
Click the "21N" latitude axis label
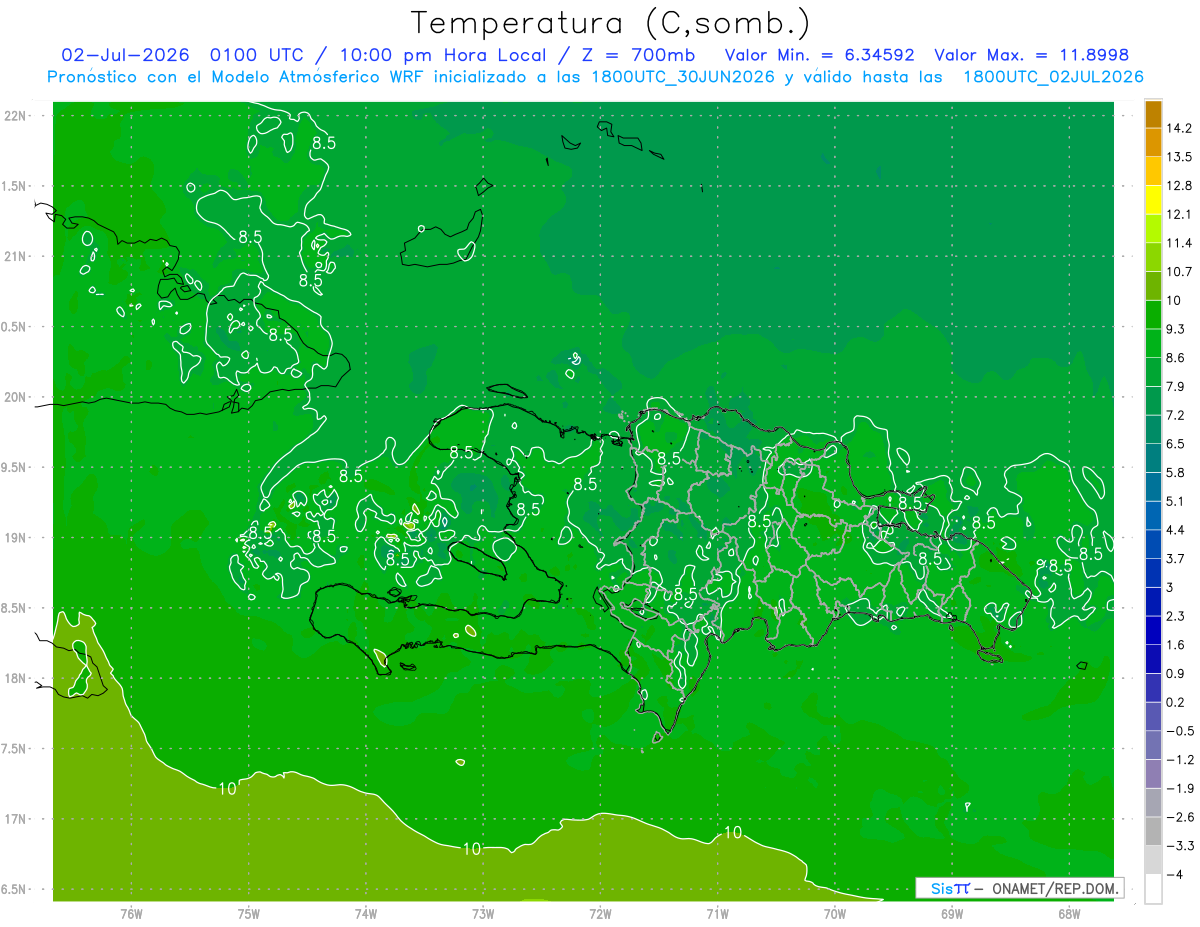point(16,256)
